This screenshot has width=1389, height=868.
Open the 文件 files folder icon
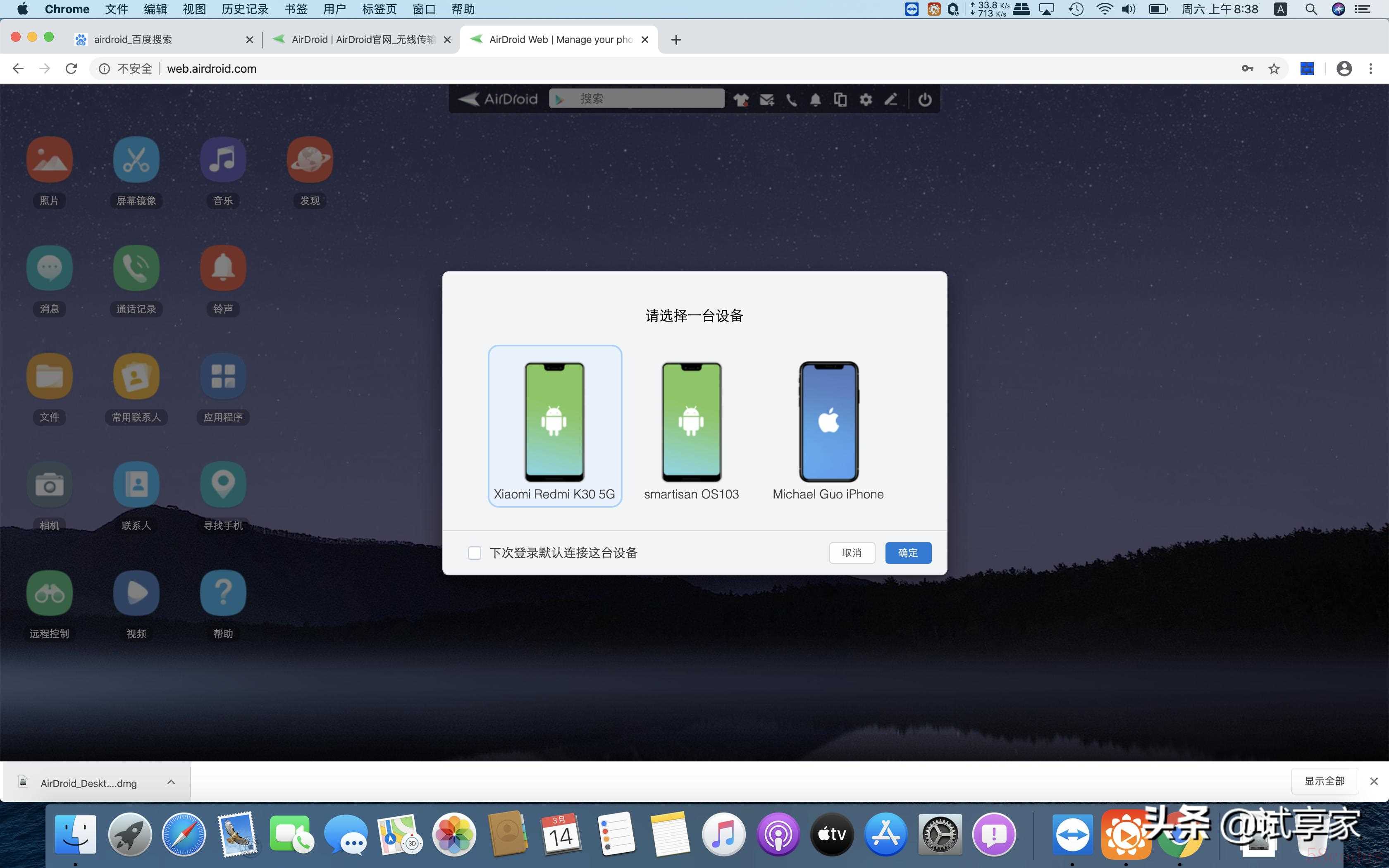coord(49,376)
